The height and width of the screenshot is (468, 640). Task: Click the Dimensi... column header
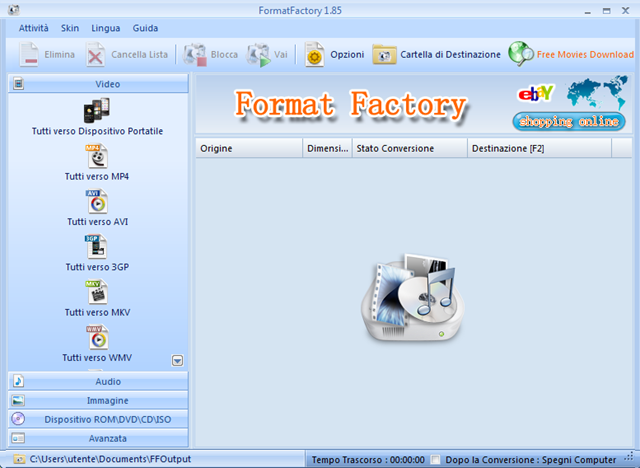tap(327, 148)
